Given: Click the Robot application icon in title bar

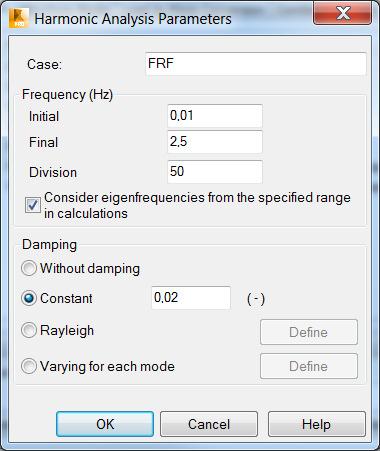Looking at the screenshot, I should point(19,18).
